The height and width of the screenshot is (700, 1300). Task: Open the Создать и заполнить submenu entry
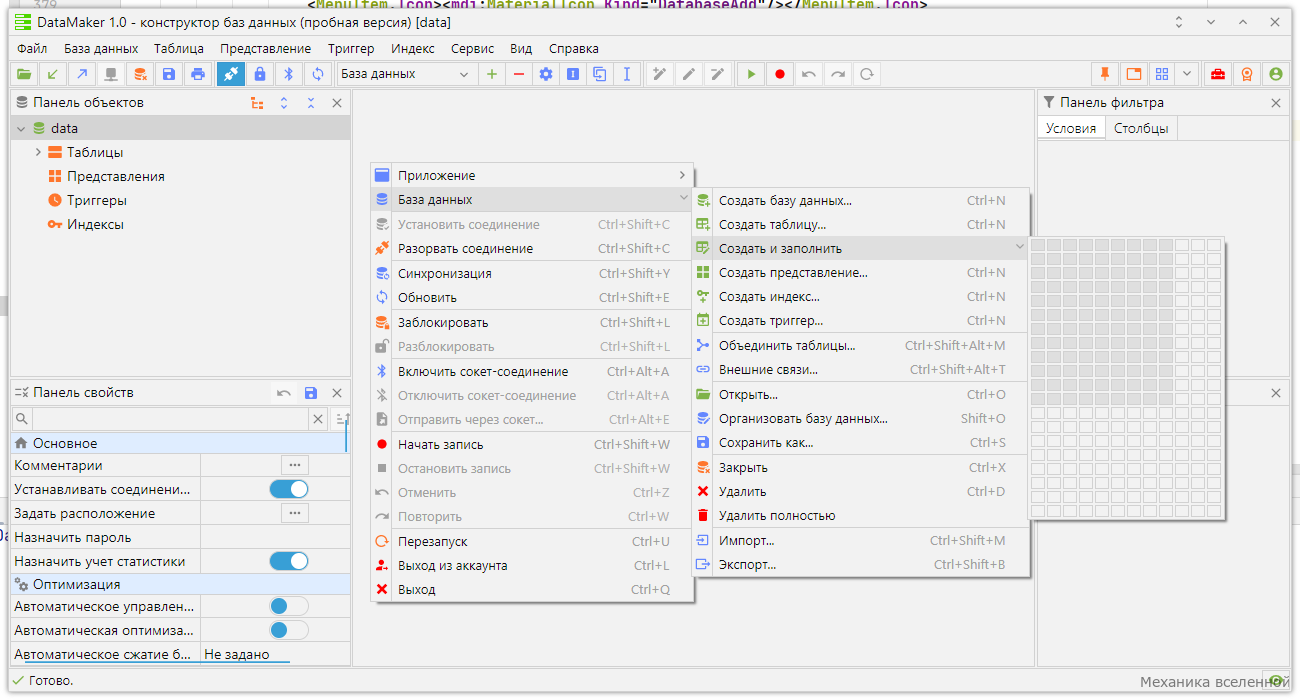(860, 248)
